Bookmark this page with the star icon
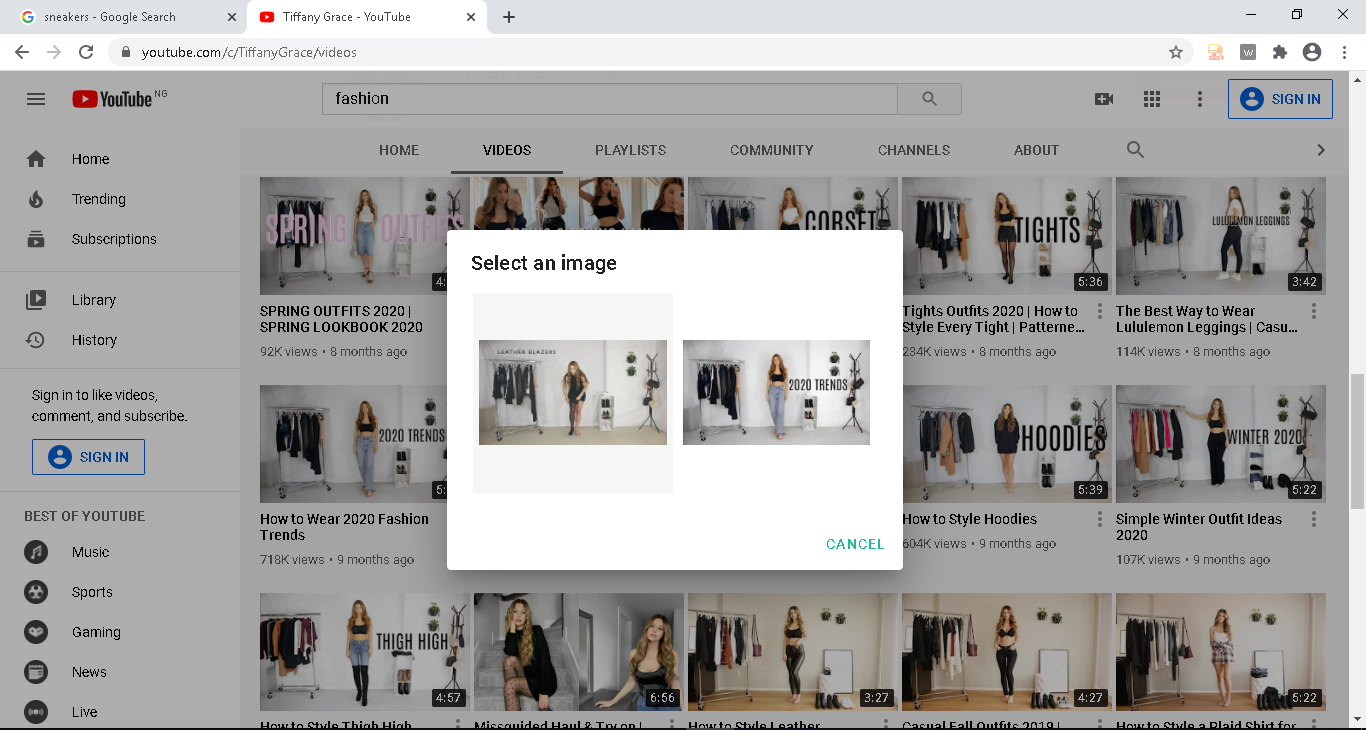 coord(1176,52)
